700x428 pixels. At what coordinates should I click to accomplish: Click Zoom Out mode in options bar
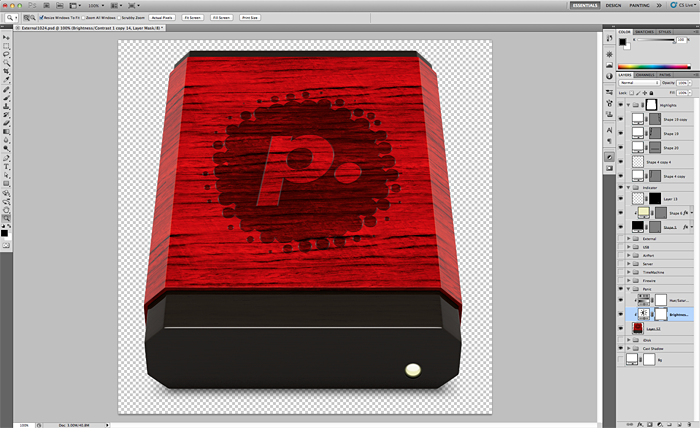coord(33,18)
